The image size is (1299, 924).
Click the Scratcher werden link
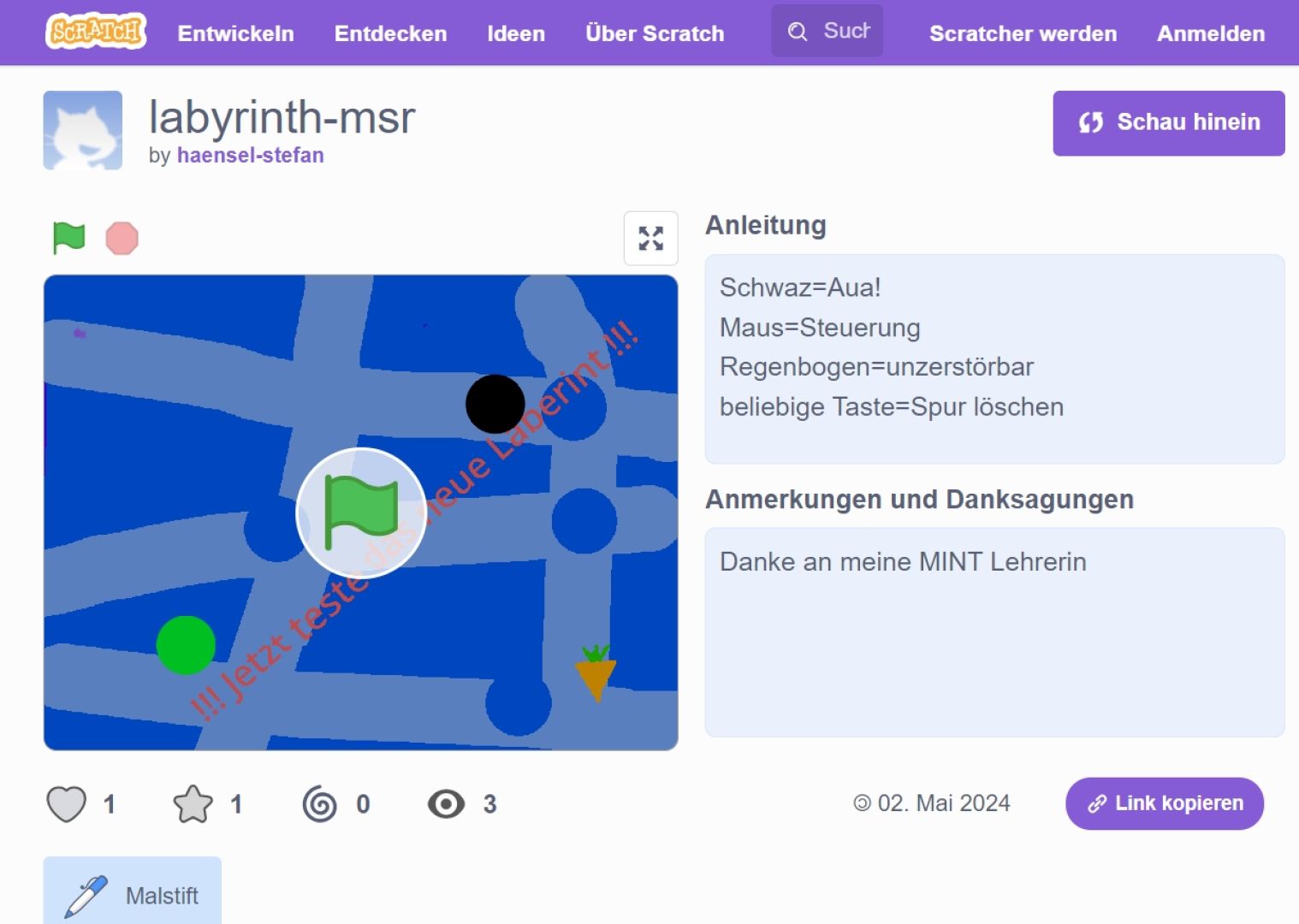tap(1023, 33)
